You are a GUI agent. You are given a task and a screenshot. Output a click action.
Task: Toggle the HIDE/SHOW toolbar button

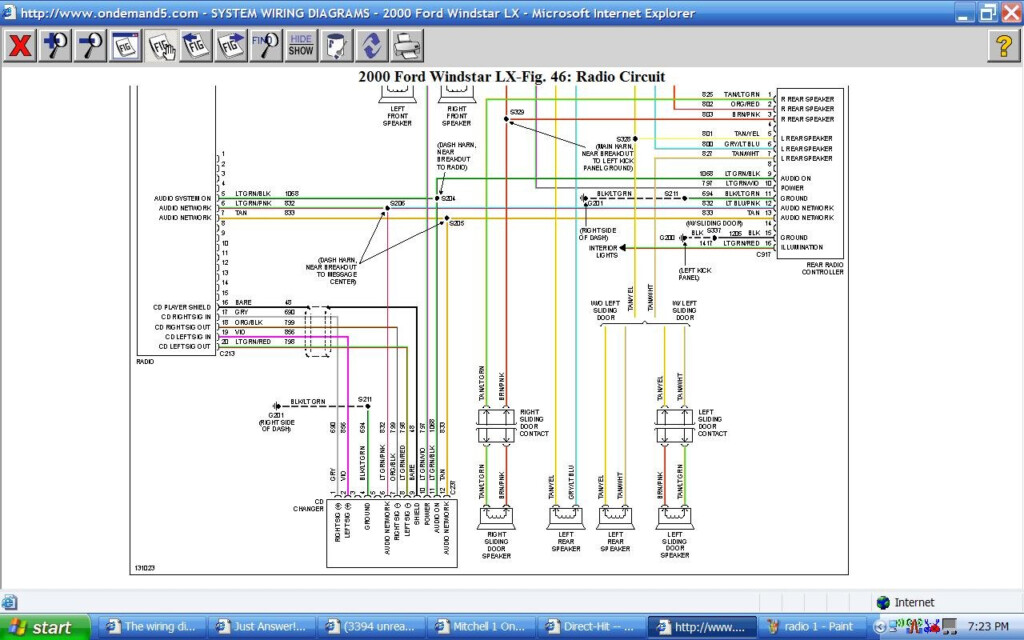[301, 46]
